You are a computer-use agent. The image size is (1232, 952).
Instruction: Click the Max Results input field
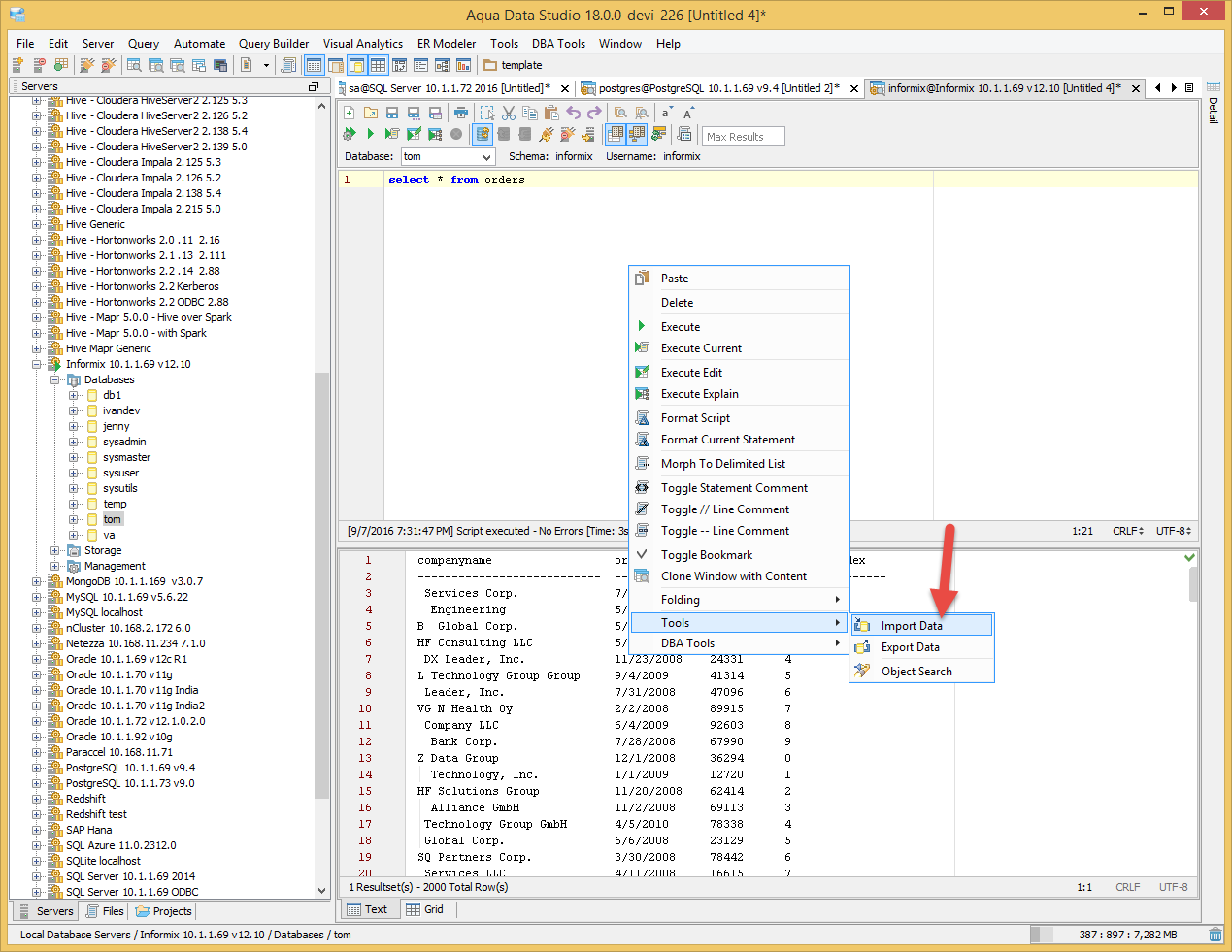(x=743, y=137)
